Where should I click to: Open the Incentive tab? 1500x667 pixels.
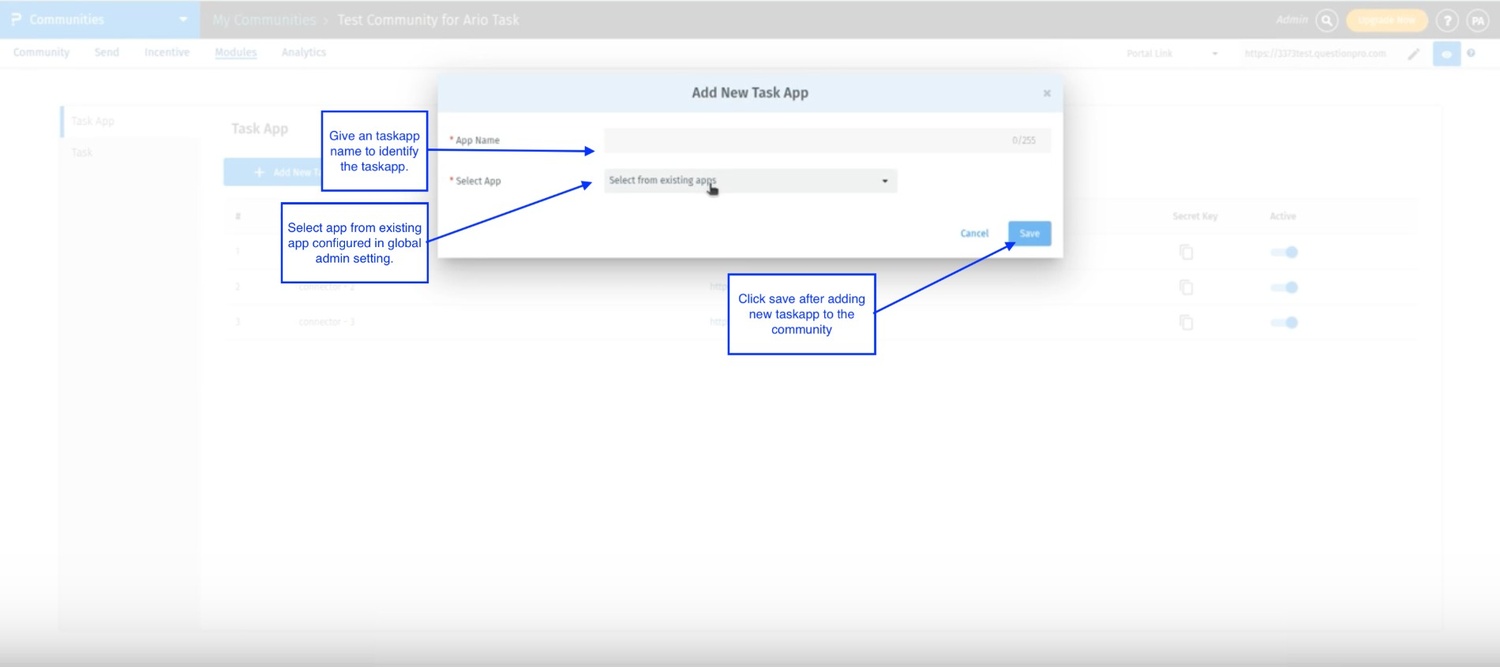pos(167,53)
